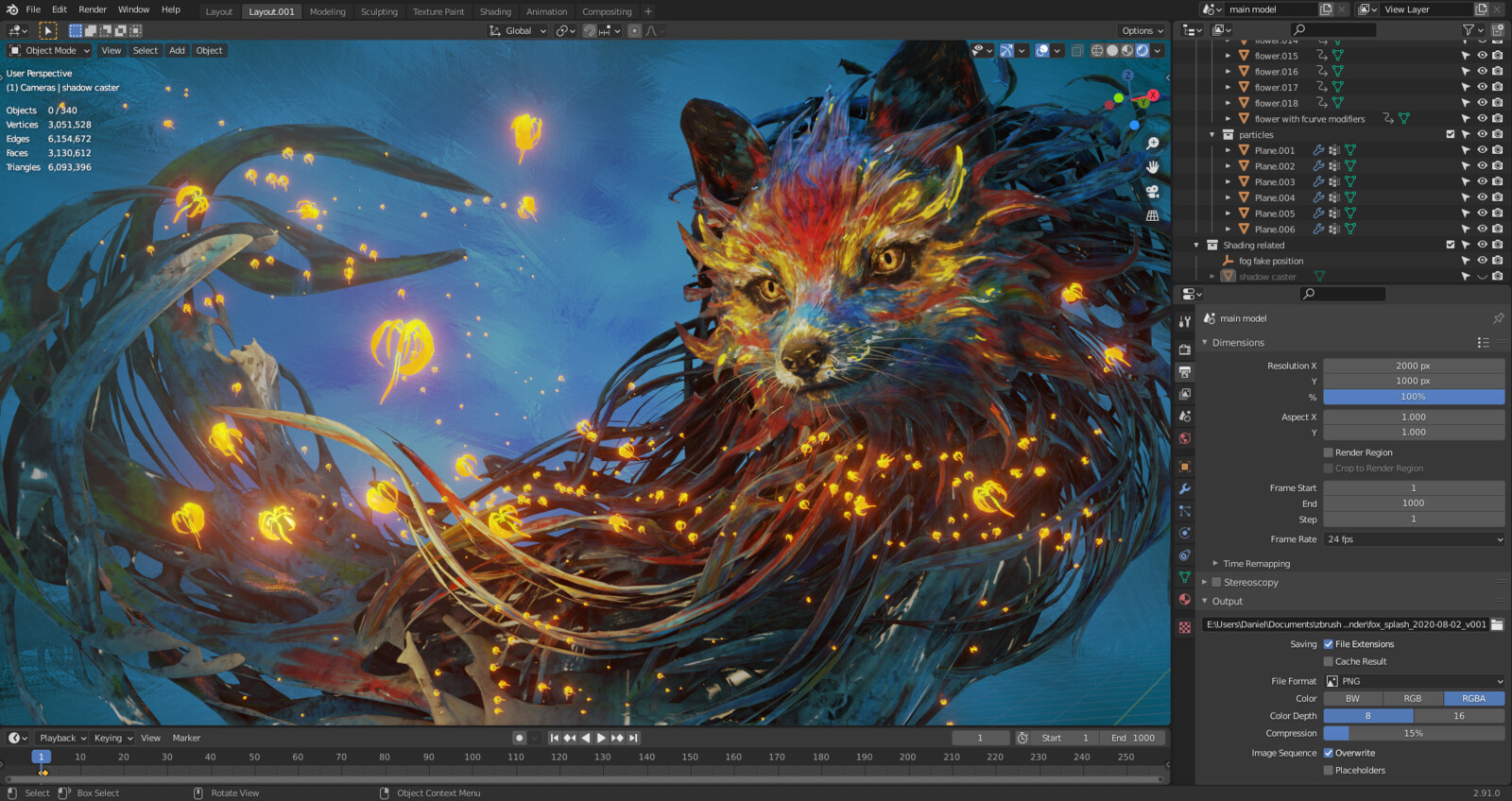The image size is (1512, 801).
Task: Open the View Layer properties tab
Action: (x=1184, y=394)
